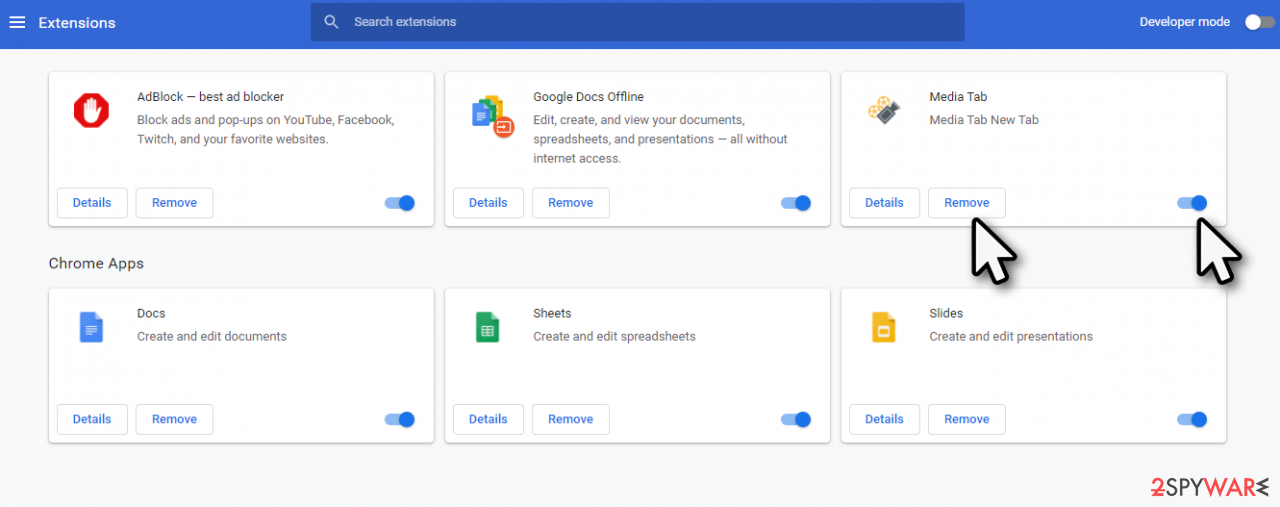Click the 'AdBlock — best ad blocker' title
The width and height of the screenshot is (1280, 507).
tap(211, 97)
